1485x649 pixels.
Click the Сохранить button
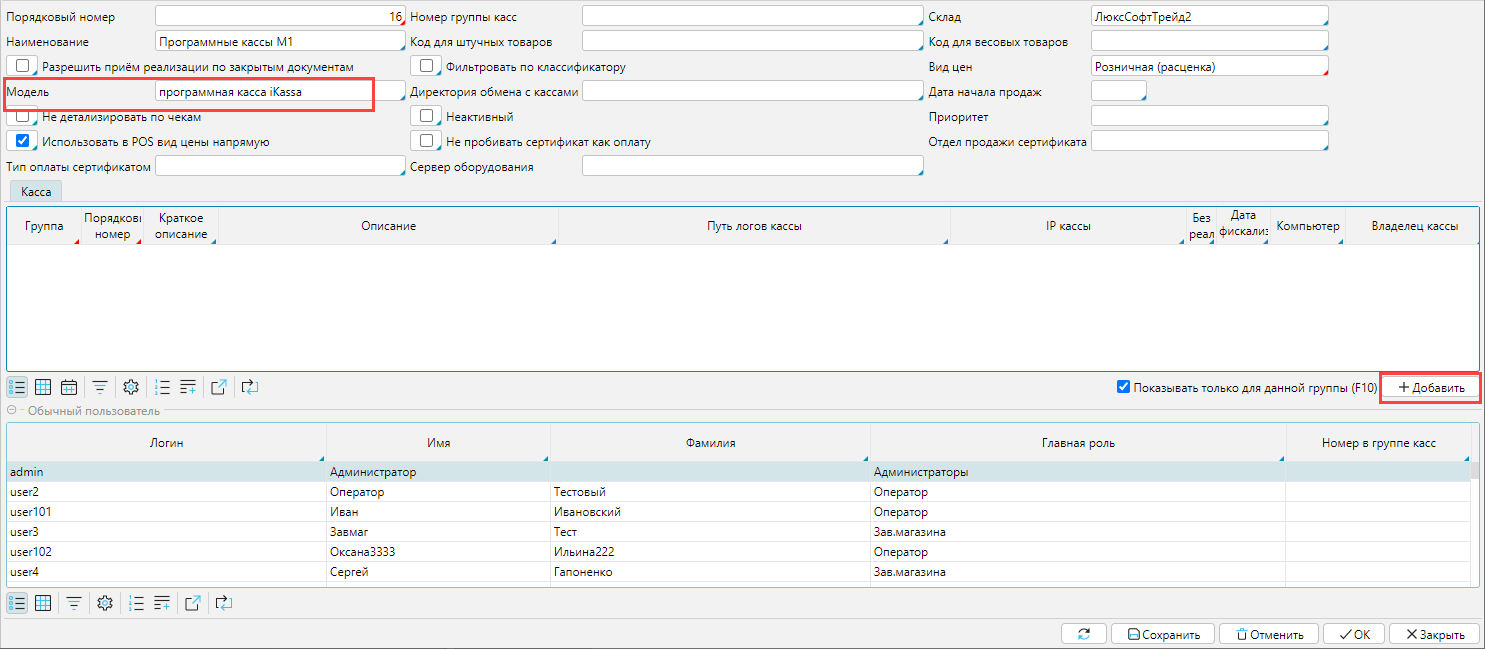point(1163,634)
